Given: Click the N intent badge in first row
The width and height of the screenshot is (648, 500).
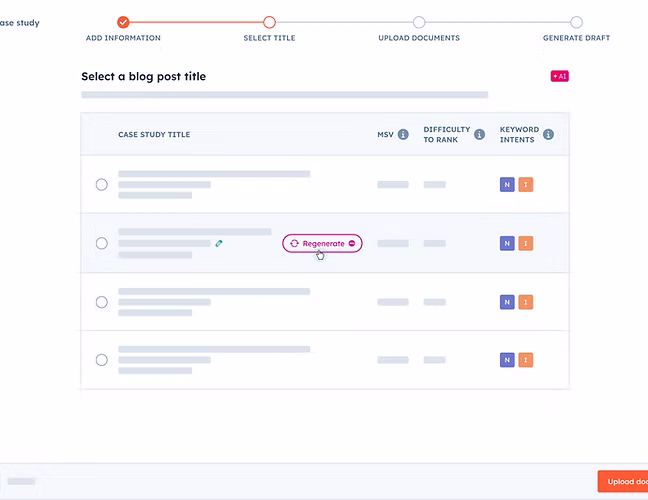Looking at the screenshot, I should (x=507, y=185).
